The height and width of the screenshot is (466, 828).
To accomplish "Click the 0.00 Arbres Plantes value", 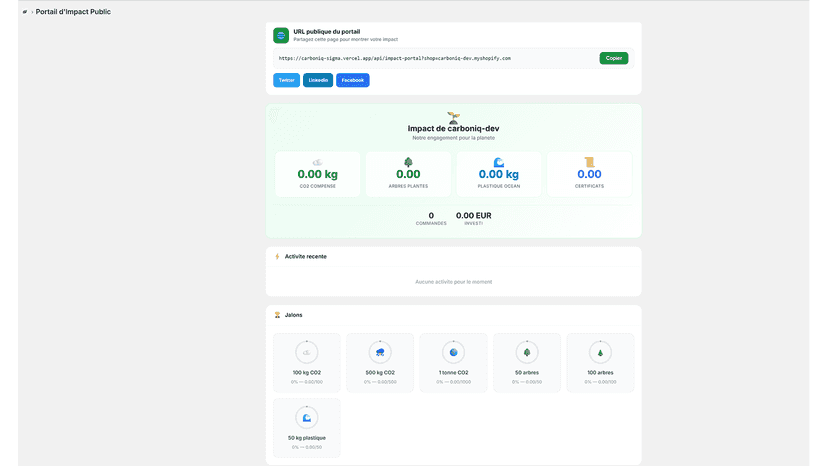I will click(408, 174).
